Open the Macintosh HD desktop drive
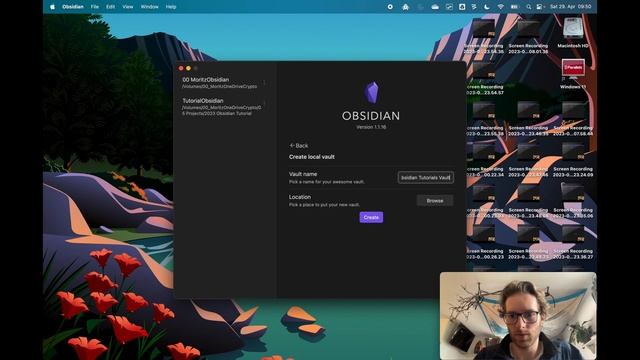The image size is (640, 360). (573, 33)
